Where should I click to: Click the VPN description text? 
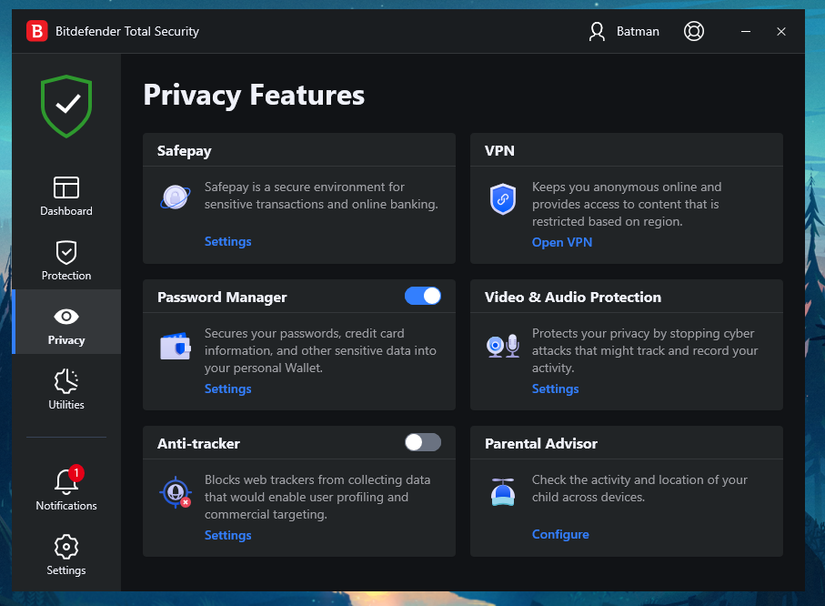pyautogui.click(x=627, y=204)
